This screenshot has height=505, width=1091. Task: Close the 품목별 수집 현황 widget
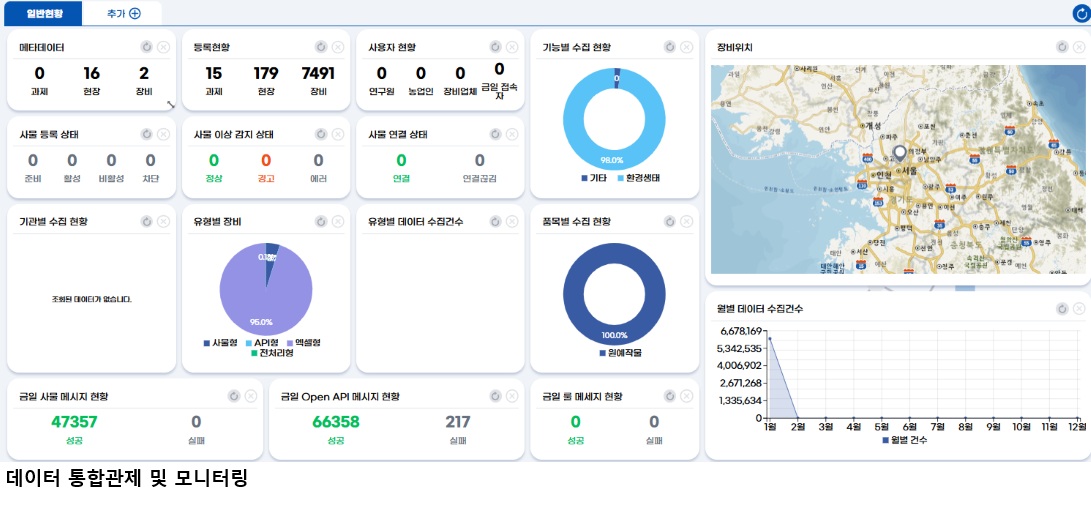(686, 221)
